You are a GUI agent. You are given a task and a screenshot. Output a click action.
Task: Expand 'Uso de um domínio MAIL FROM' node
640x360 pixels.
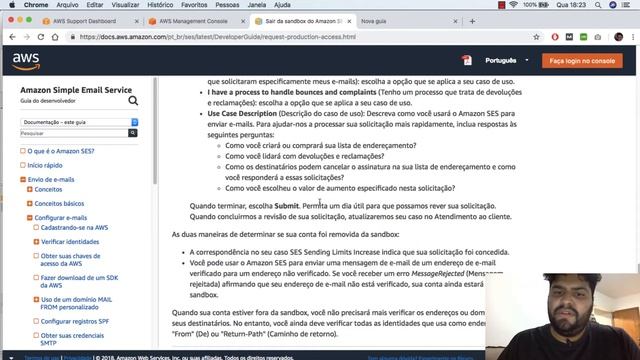36,300
